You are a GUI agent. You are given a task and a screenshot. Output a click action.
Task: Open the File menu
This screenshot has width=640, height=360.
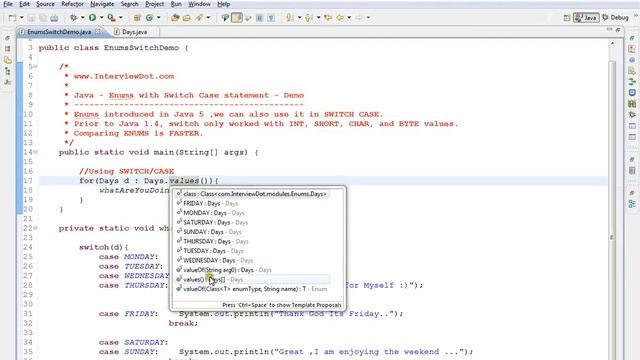tap(8, 4)
